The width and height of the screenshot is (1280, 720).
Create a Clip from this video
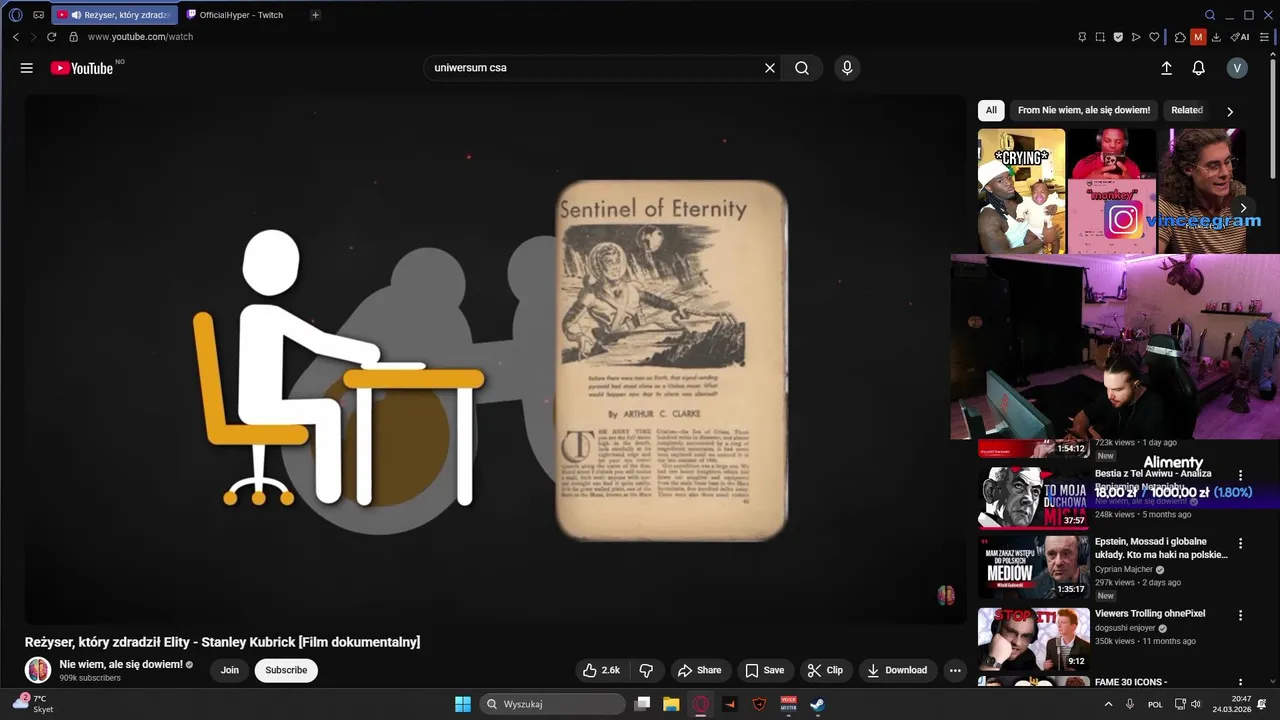click(x=825, y=670)
